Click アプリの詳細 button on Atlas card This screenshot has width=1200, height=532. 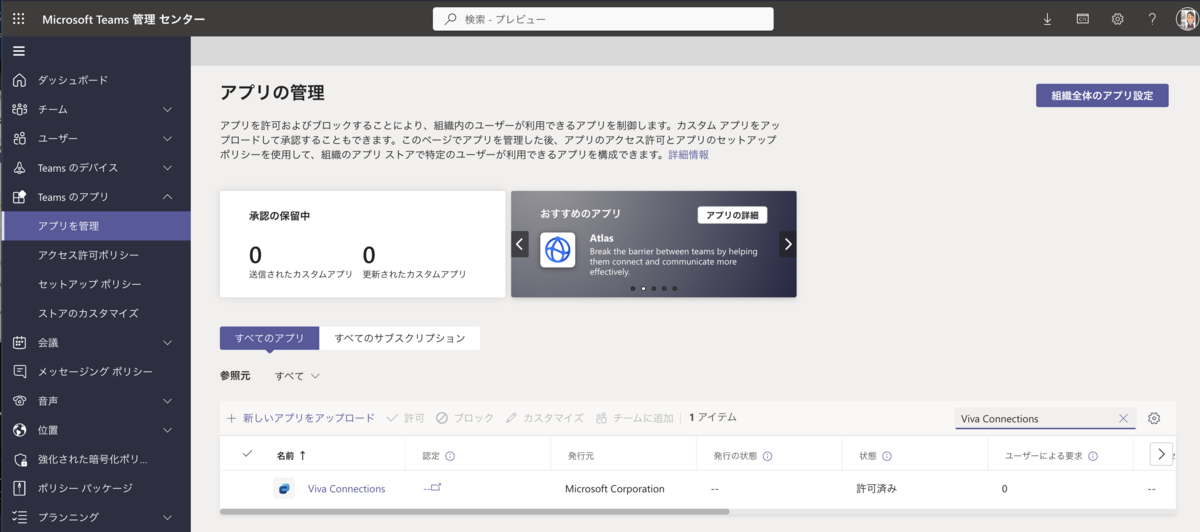(x=732, y=215)
